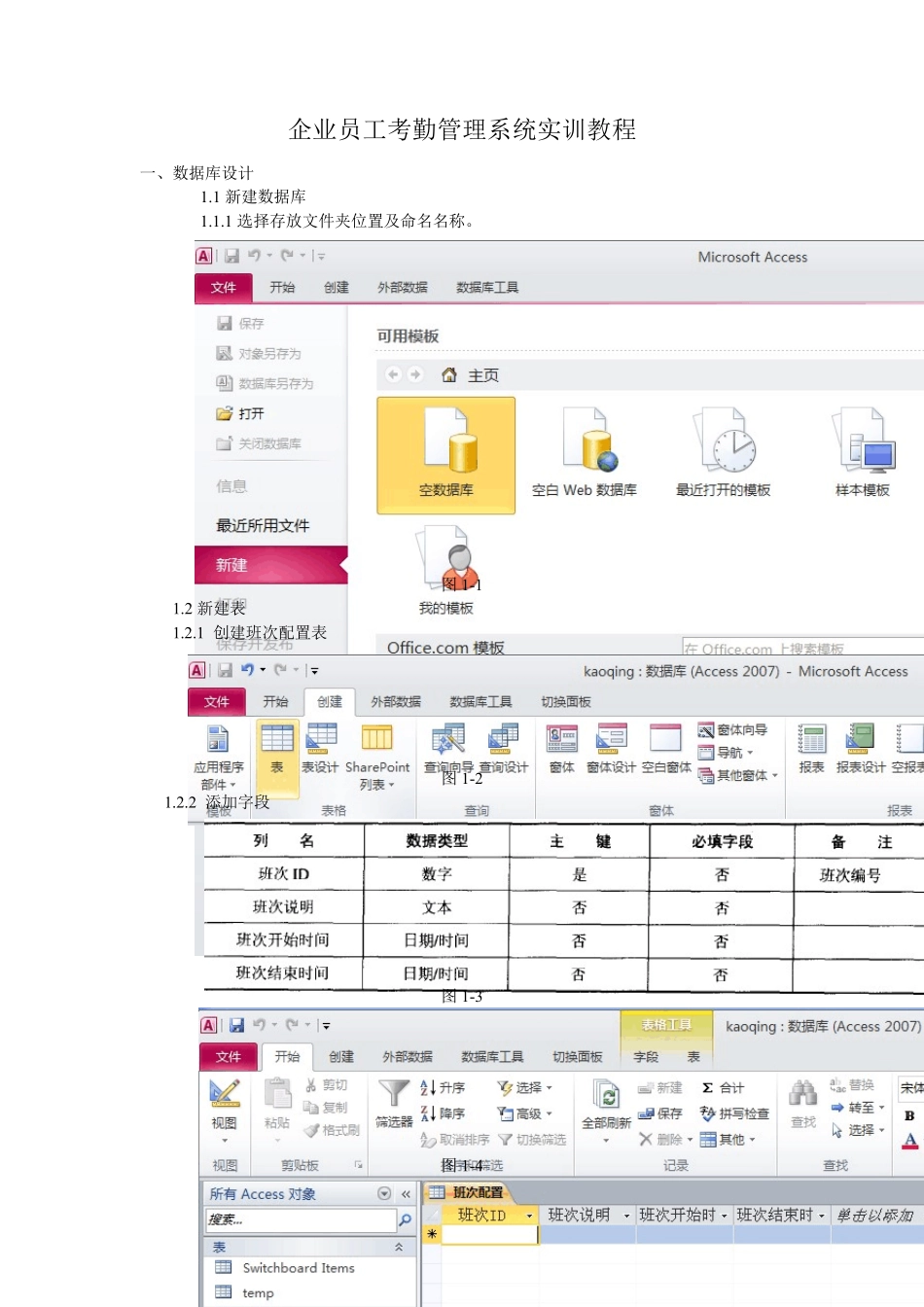This screenshot has height=1307, width=924.
Task: Switch to the 切换面板 tab in the middle ribbon
Action: pos(566,701)
